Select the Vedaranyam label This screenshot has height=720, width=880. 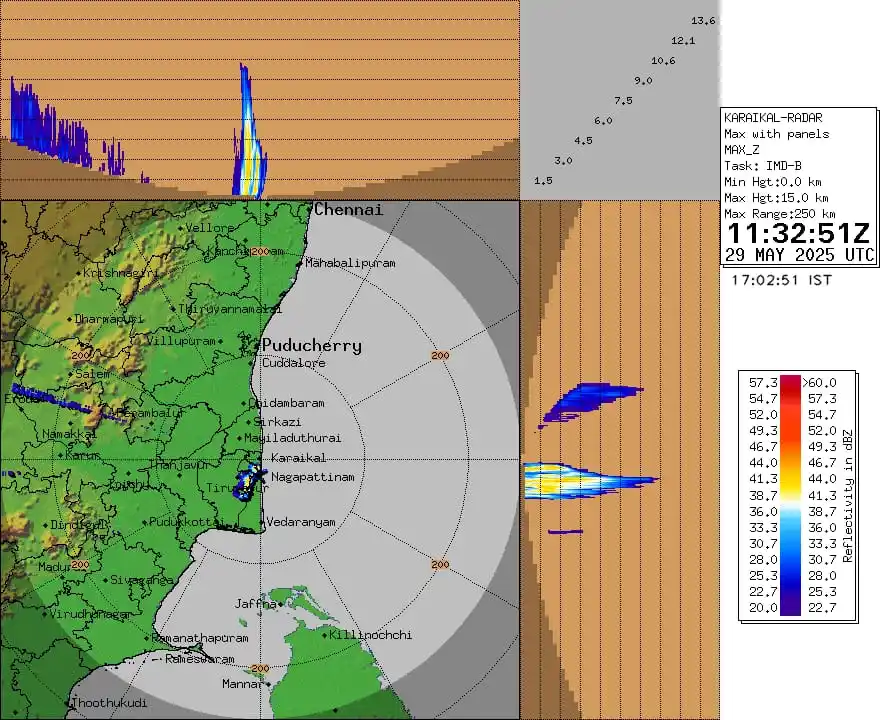301,522
